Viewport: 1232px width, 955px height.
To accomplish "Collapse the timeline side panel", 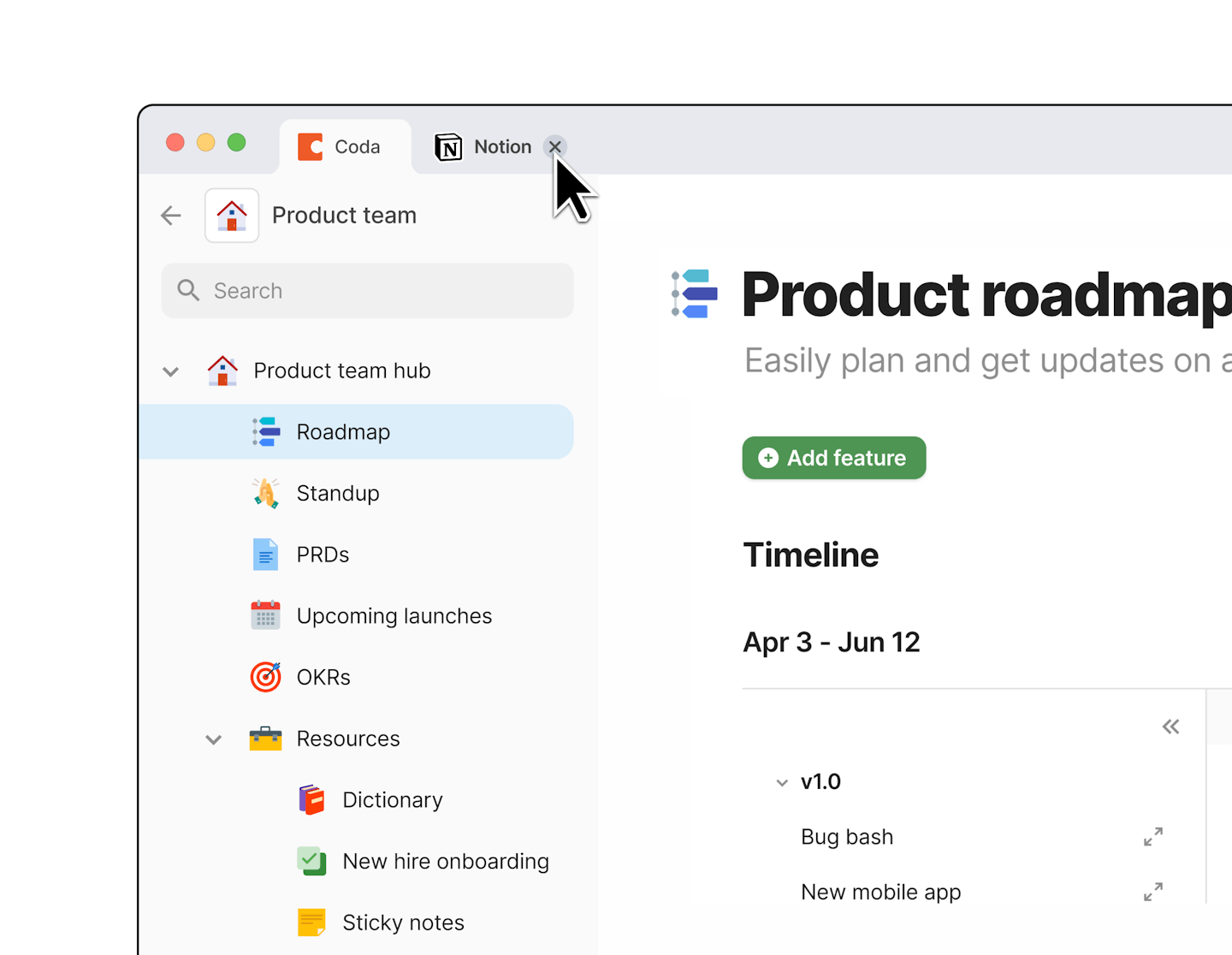I will coord(1170,727).
